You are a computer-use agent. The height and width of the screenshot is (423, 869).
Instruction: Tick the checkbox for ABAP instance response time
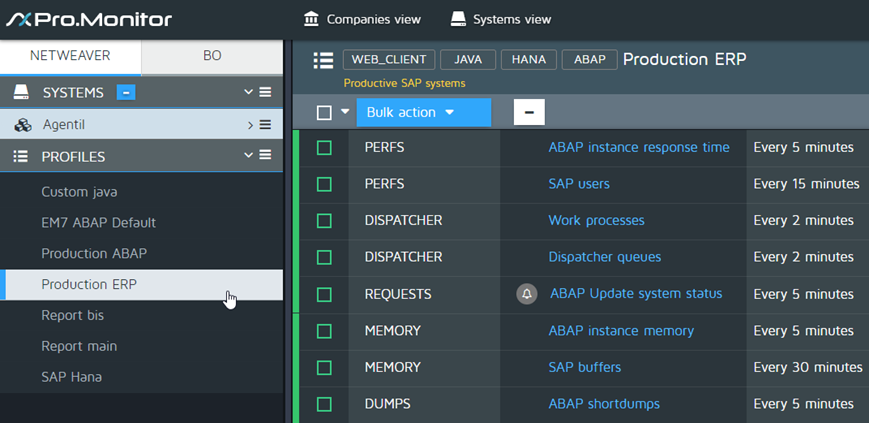point(324,147)
